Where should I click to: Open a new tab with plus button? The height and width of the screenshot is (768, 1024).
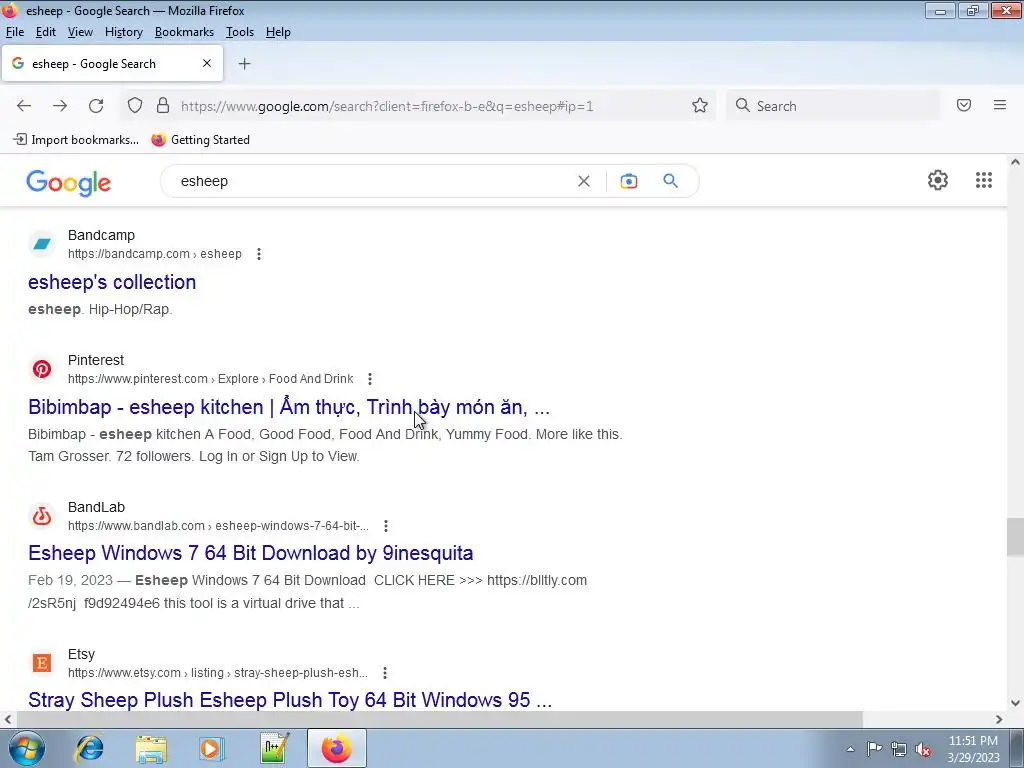244,63
